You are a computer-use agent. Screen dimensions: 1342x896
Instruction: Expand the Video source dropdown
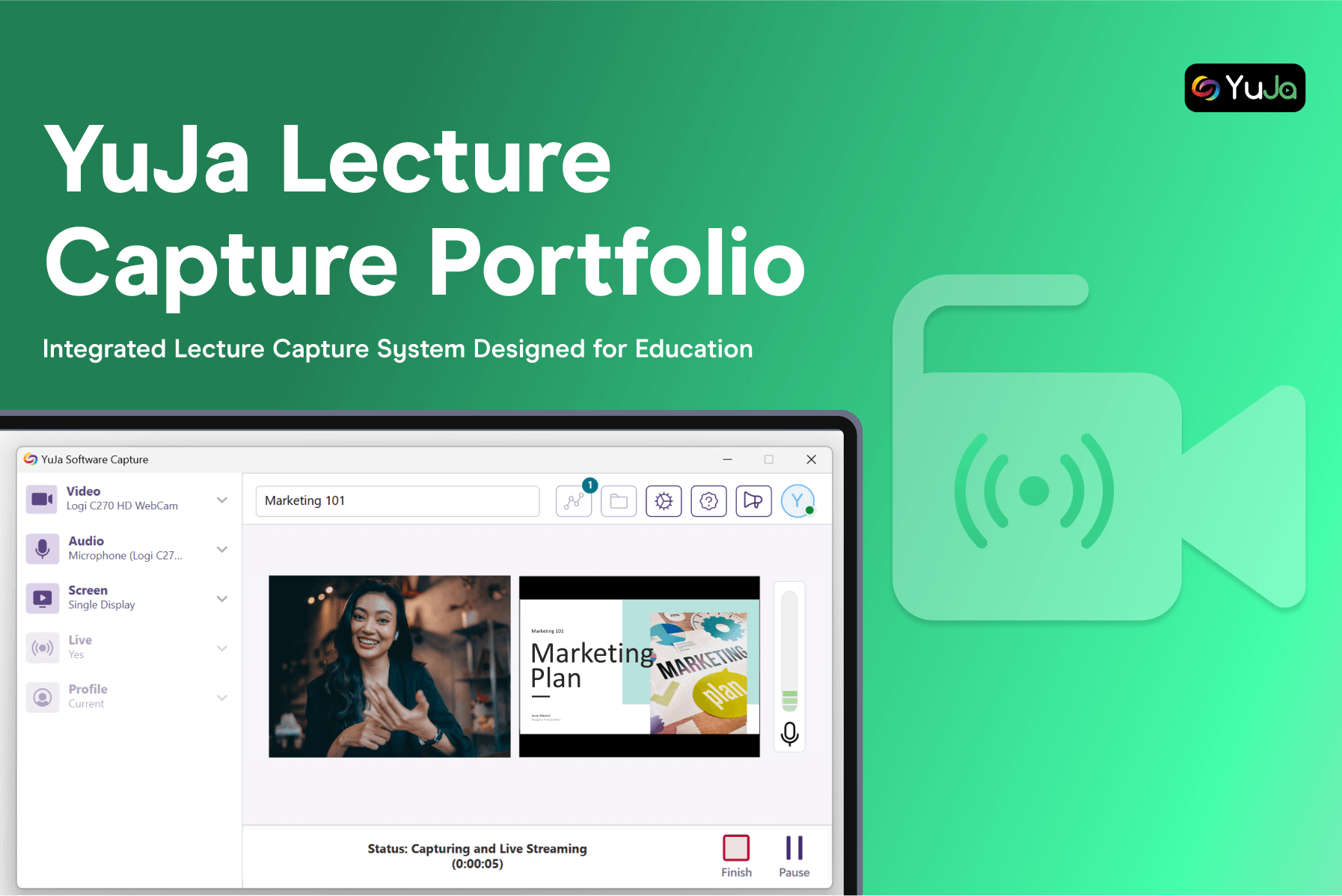(x=222, y=500)
